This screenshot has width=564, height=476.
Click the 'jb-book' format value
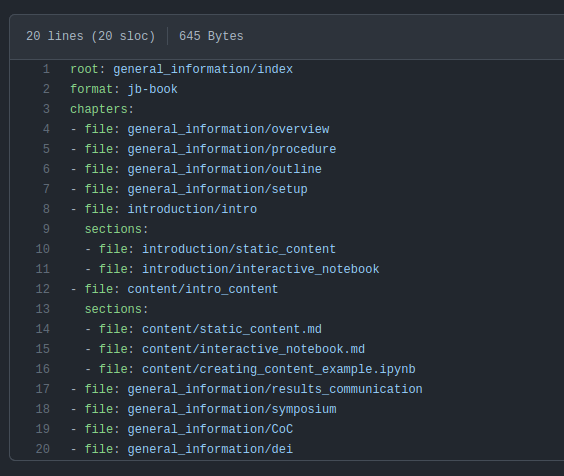click(x=153, y=89)
